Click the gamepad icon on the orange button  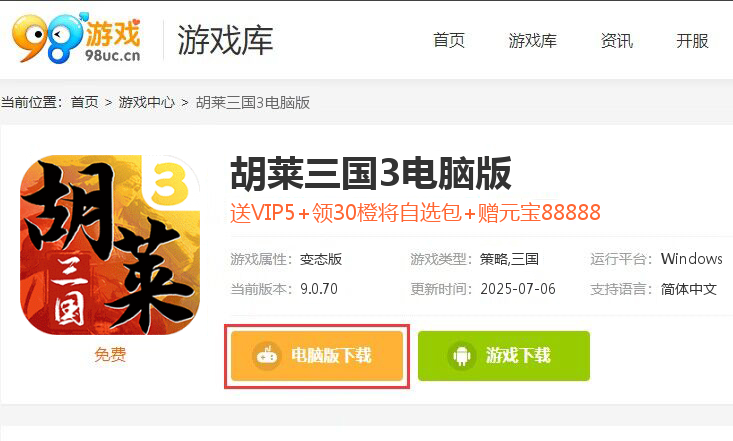(267, 355)
